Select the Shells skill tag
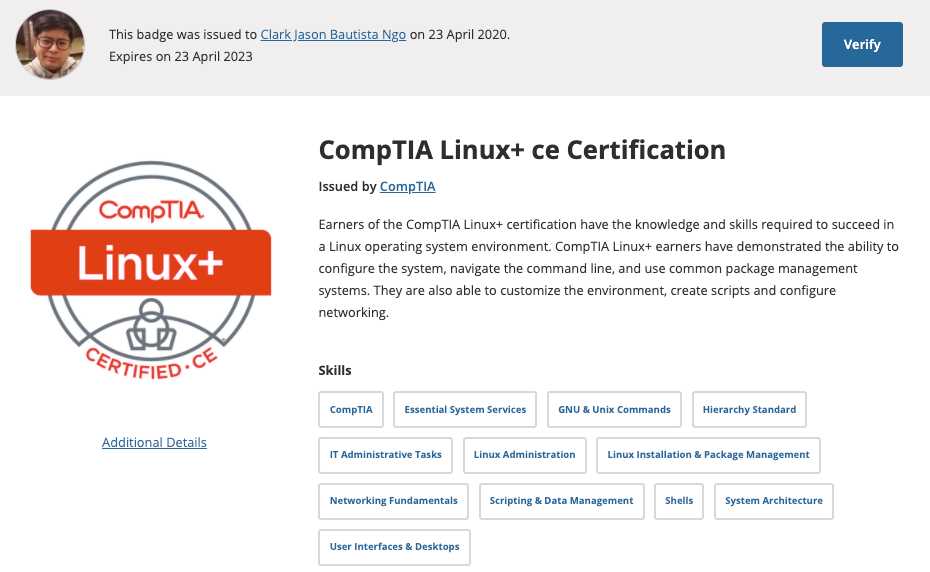930x572 pixels. pos(679,501)
